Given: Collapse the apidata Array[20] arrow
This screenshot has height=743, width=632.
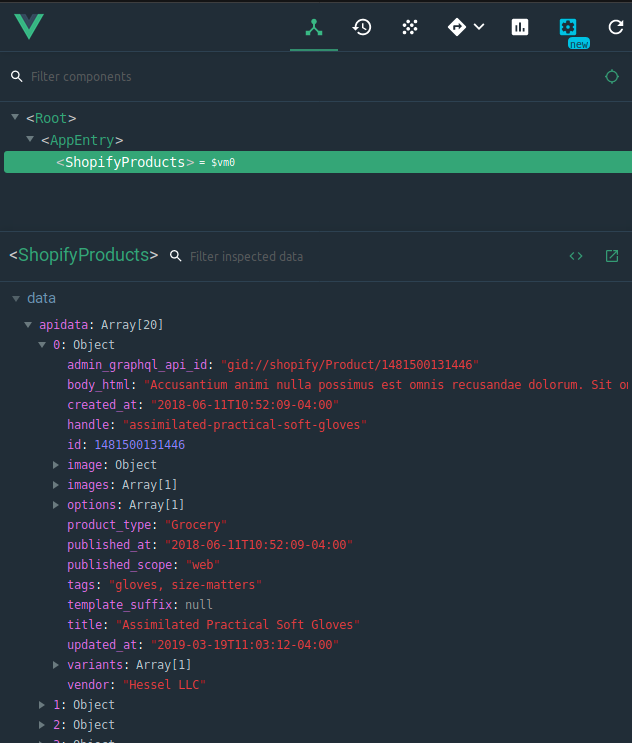Looking at the screenshot, I should [28, 325].
